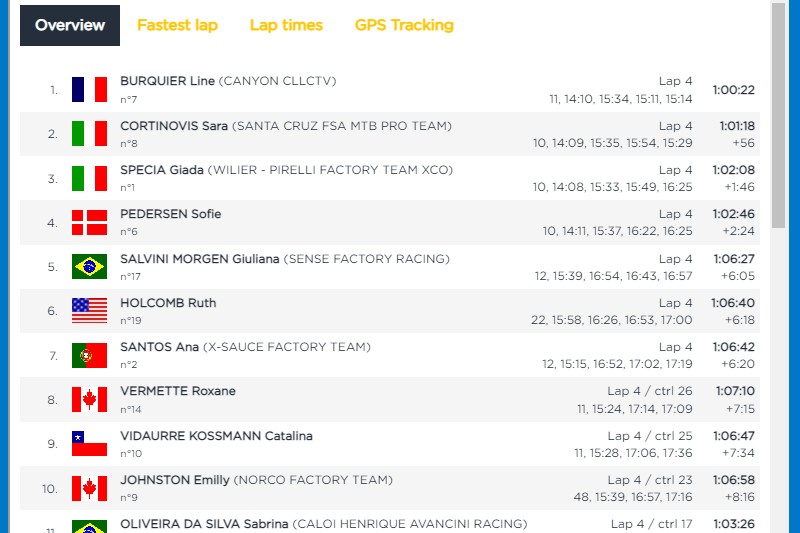Screen dimensions: 800x533
Task: Click the Chilean flag beside VIDAURRE KOSSMANN Catalina
Action: 89,444
